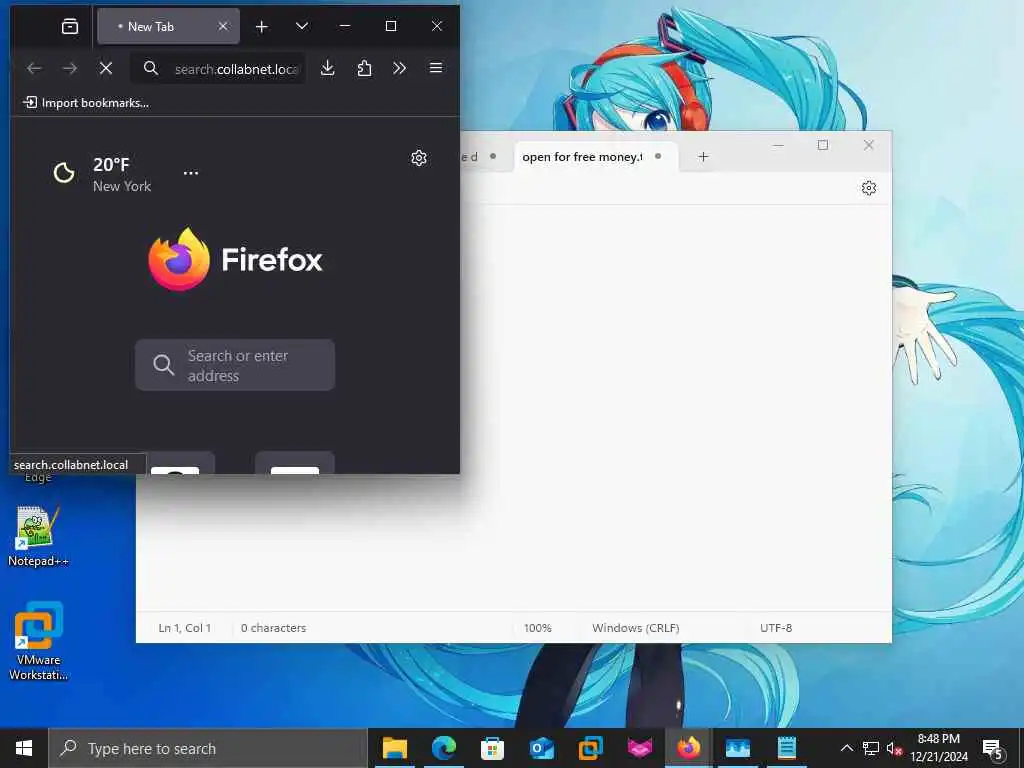Screen dimensions: 1024x768
Task: Select the VMware Workstation desktop shortcut
Action: (x=38, y=641)
